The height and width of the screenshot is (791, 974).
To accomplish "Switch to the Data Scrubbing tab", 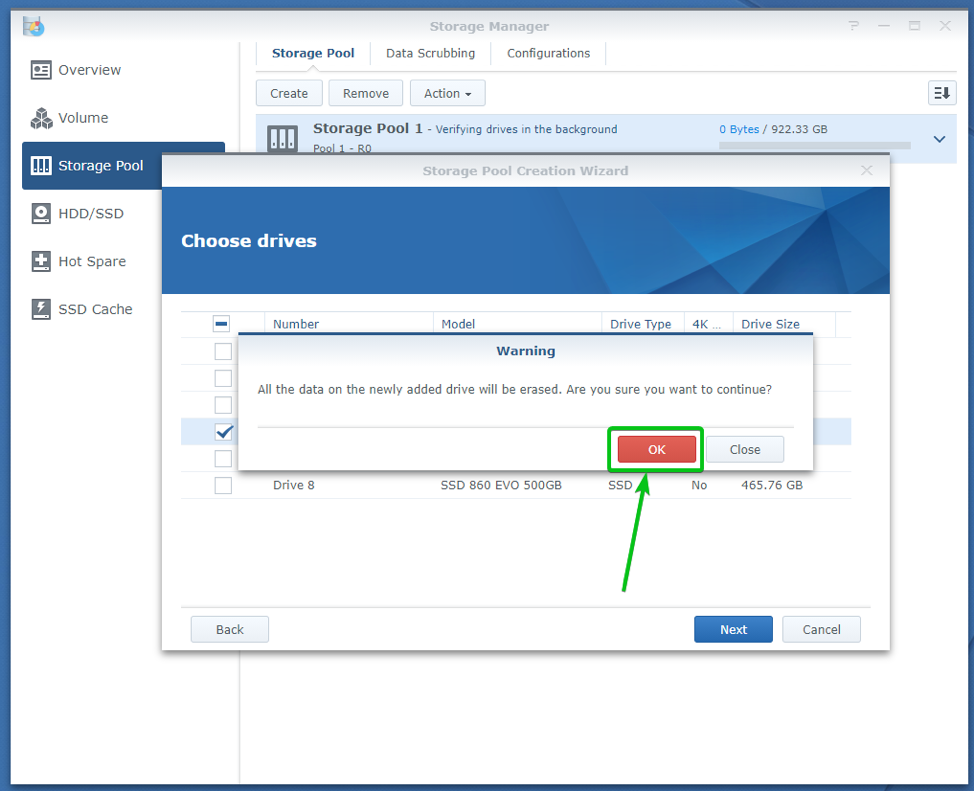I will 430,53.
